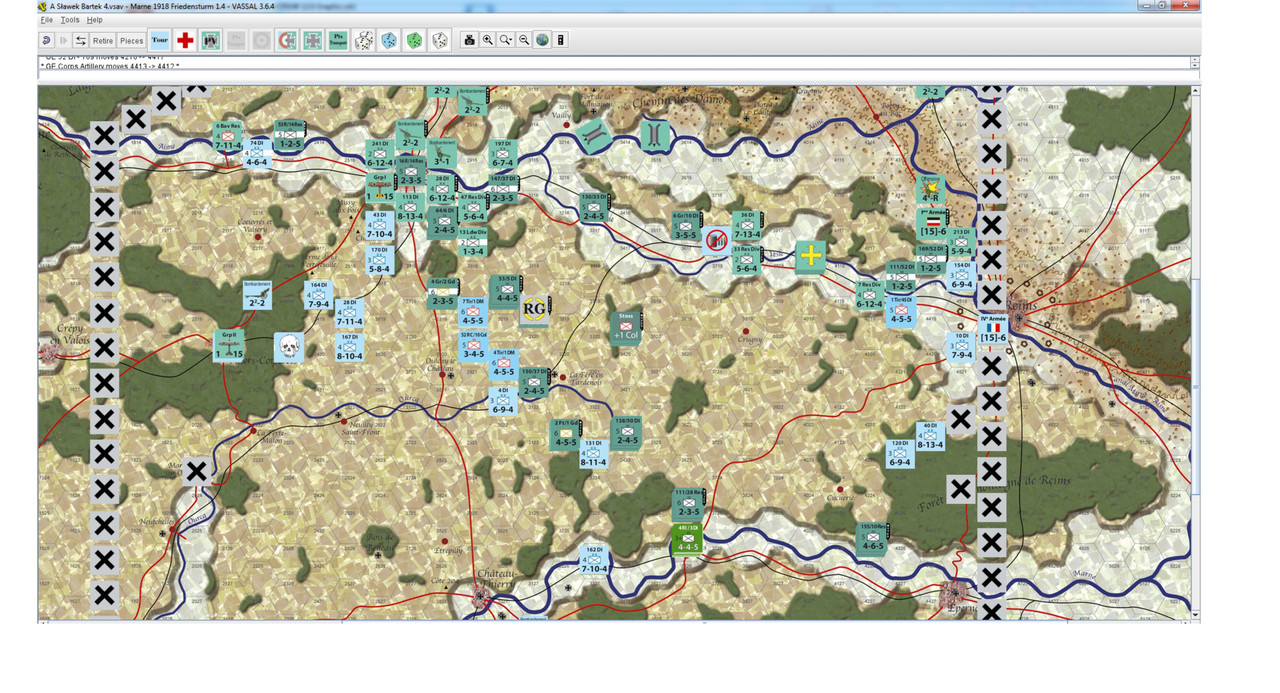
Task: Select the 120 DI 6-9-4 counter
Action: tap(899, 453)
